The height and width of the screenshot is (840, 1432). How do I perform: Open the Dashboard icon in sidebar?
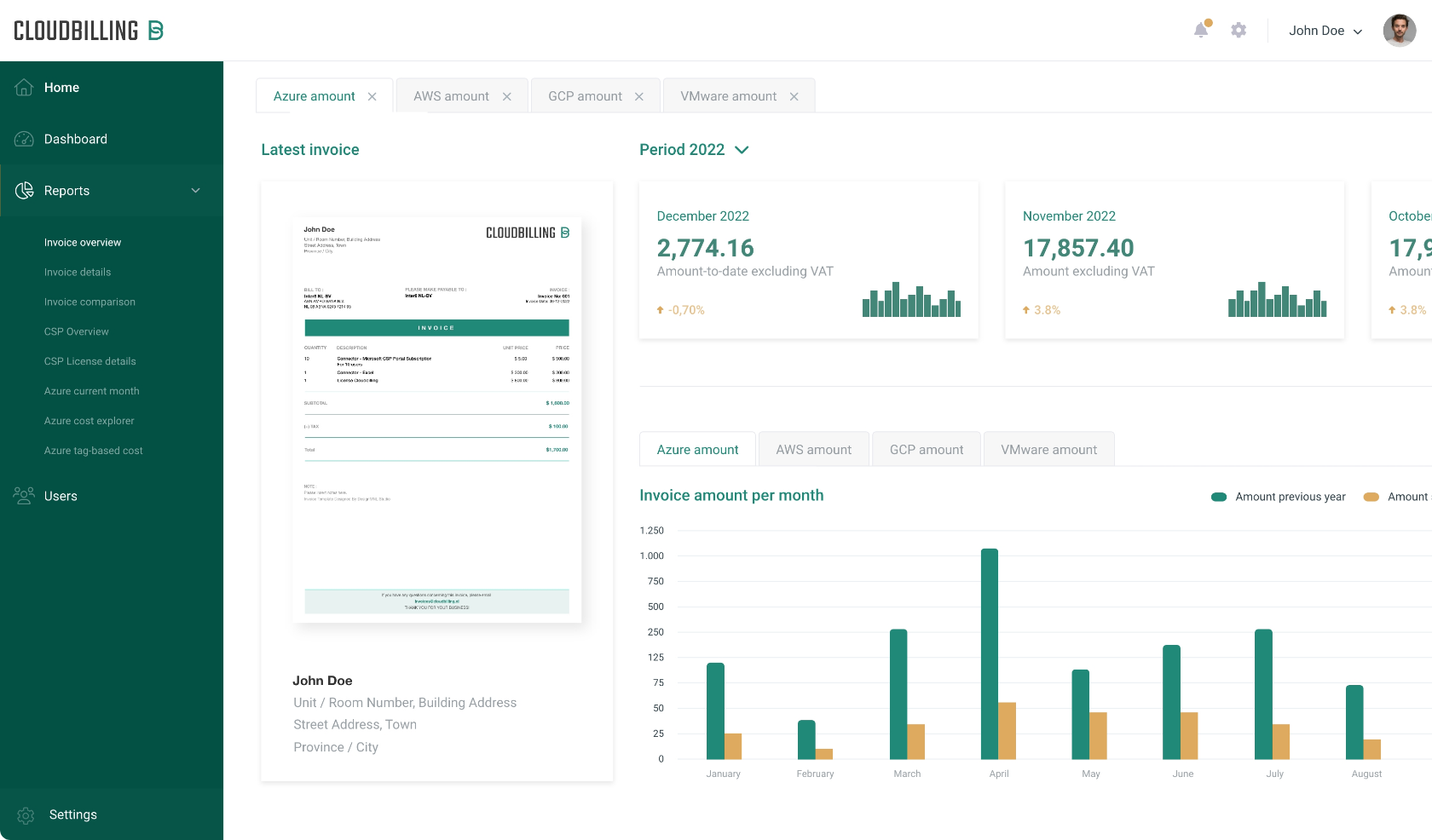(x=24, y=139)
